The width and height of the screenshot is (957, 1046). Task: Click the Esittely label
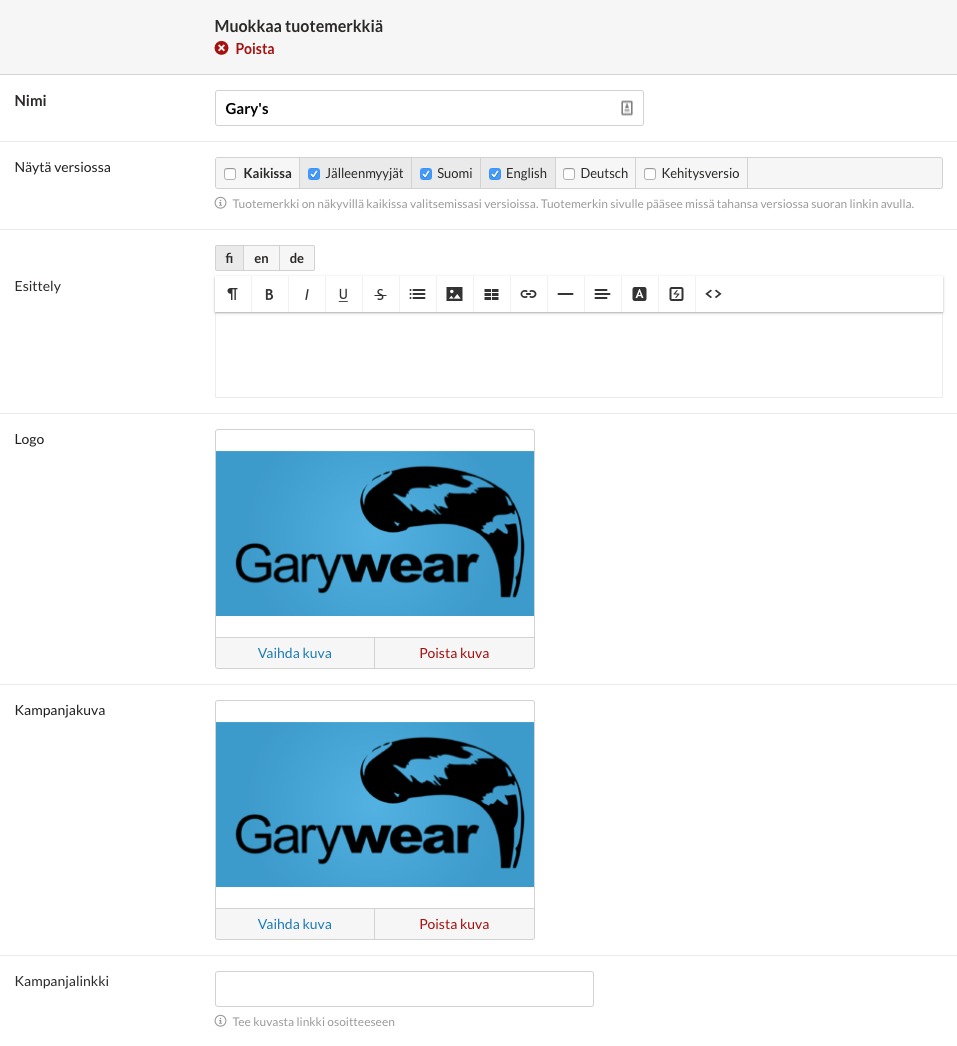tap(38, 286)
